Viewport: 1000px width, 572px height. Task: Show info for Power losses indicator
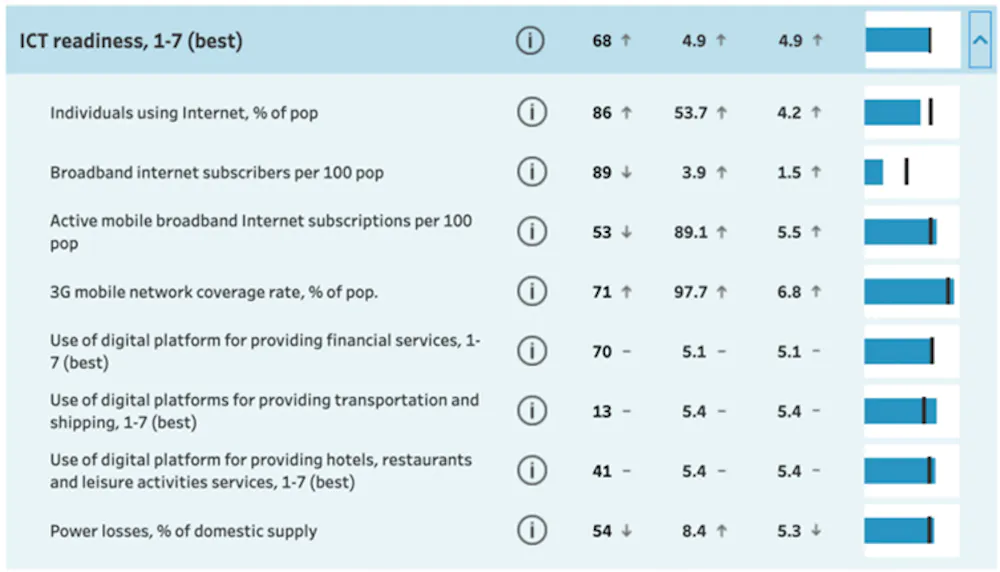(531, 530)
